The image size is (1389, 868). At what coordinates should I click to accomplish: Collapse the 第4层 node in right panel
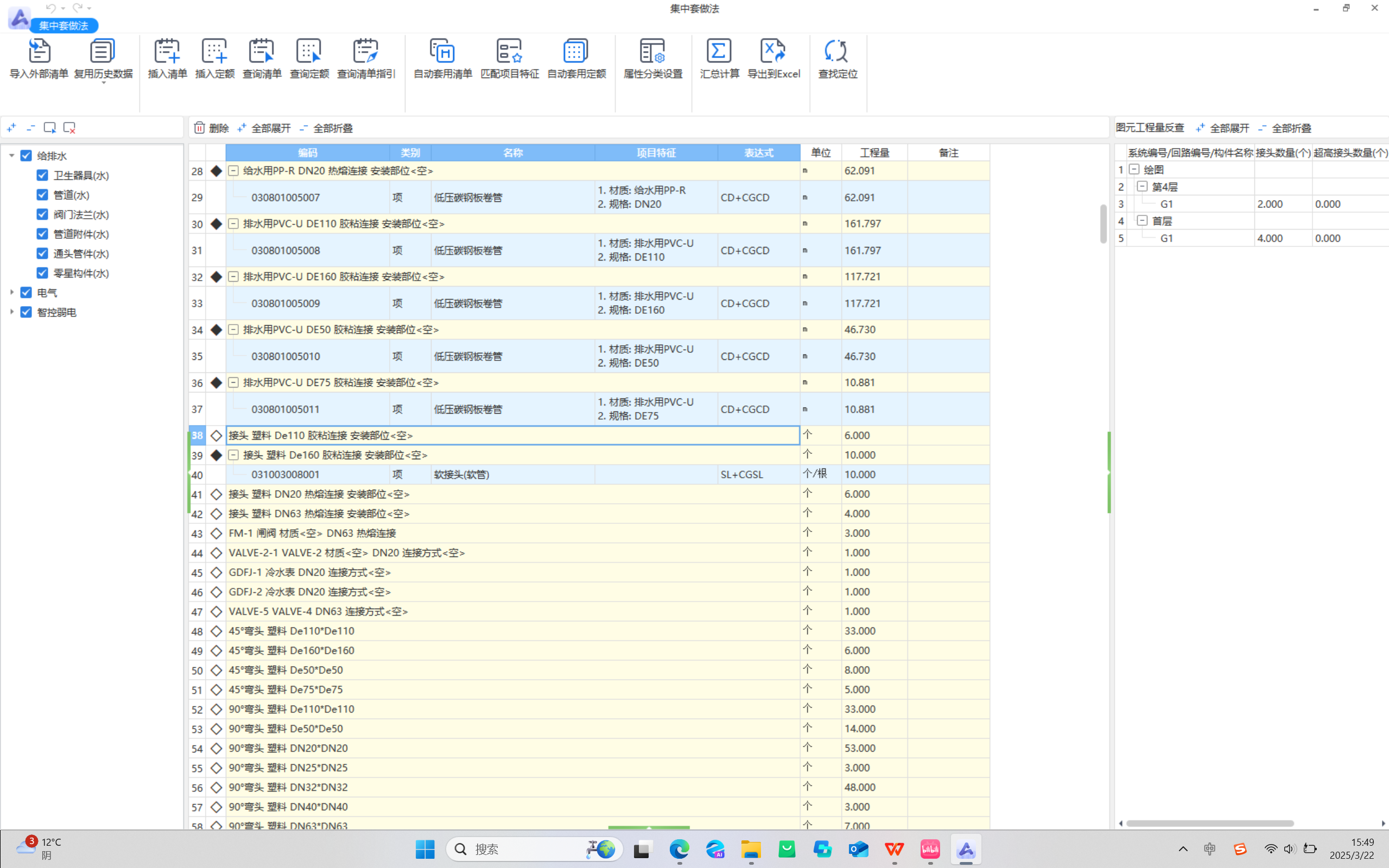click(1142, 187)
